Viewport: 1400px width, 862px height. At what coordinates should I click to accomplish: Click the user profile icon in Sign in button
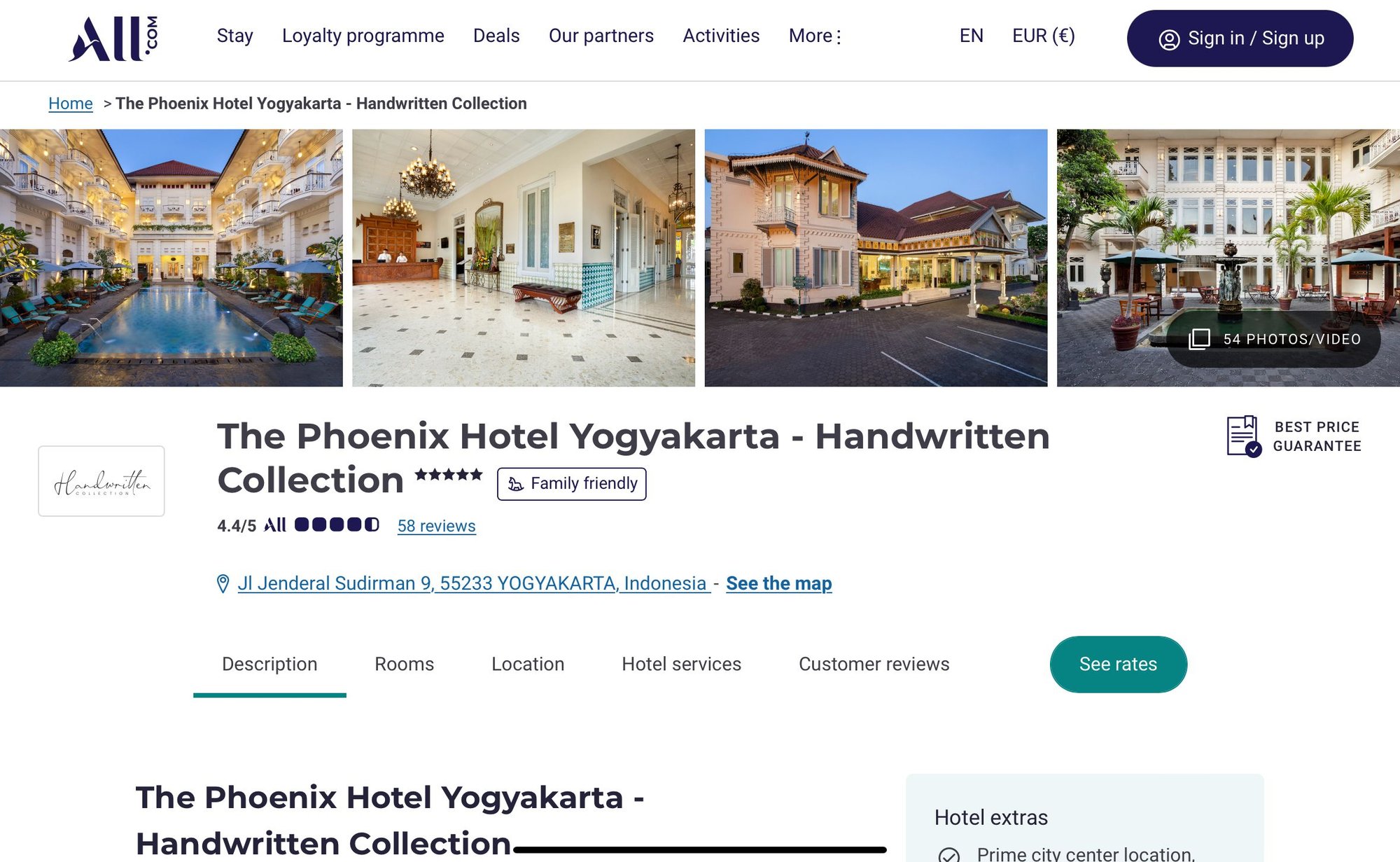pos(1169,39)
